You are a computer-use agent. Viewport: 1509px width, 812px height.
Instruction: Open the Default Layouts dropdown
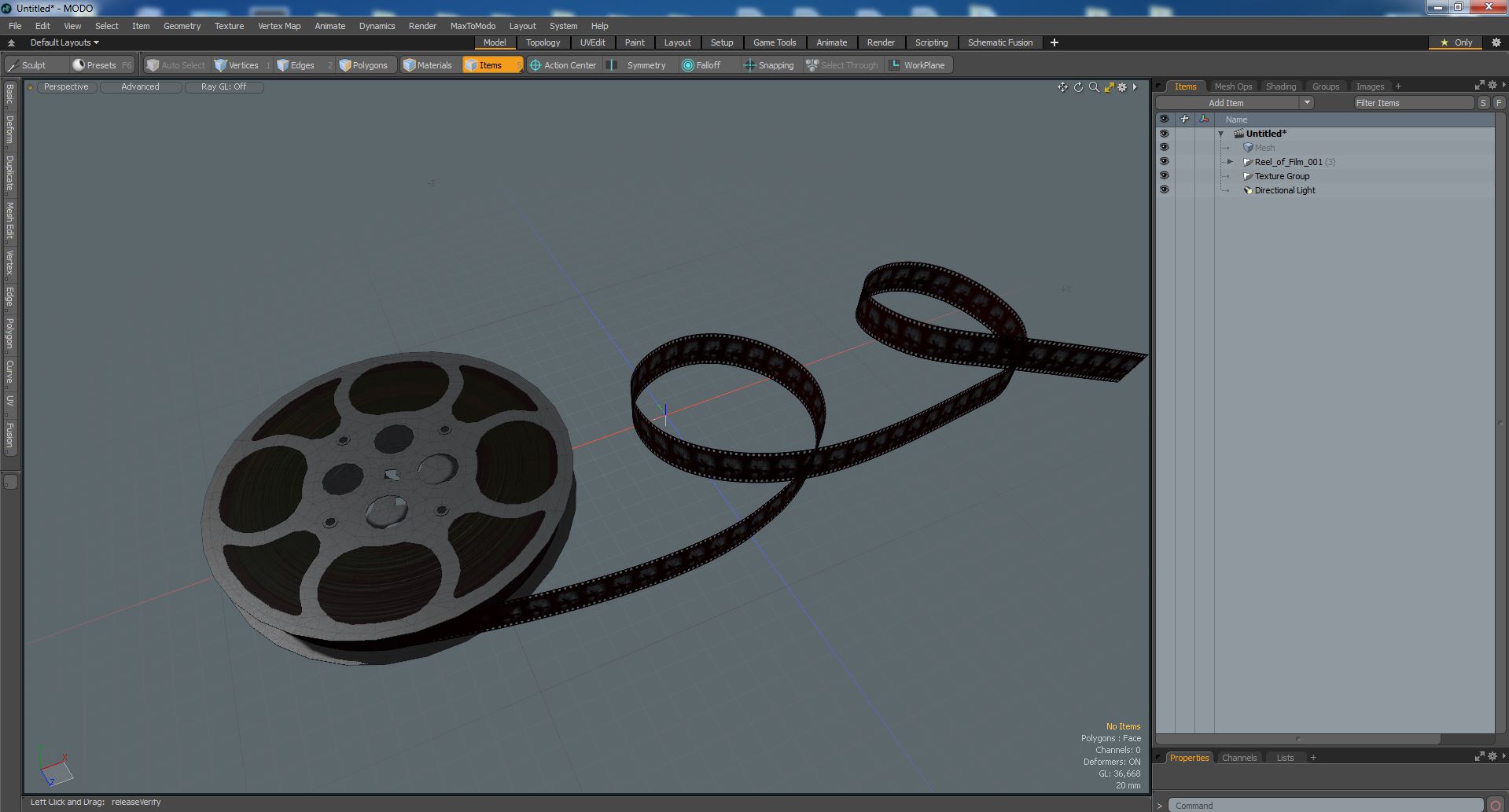pos(64,42)
